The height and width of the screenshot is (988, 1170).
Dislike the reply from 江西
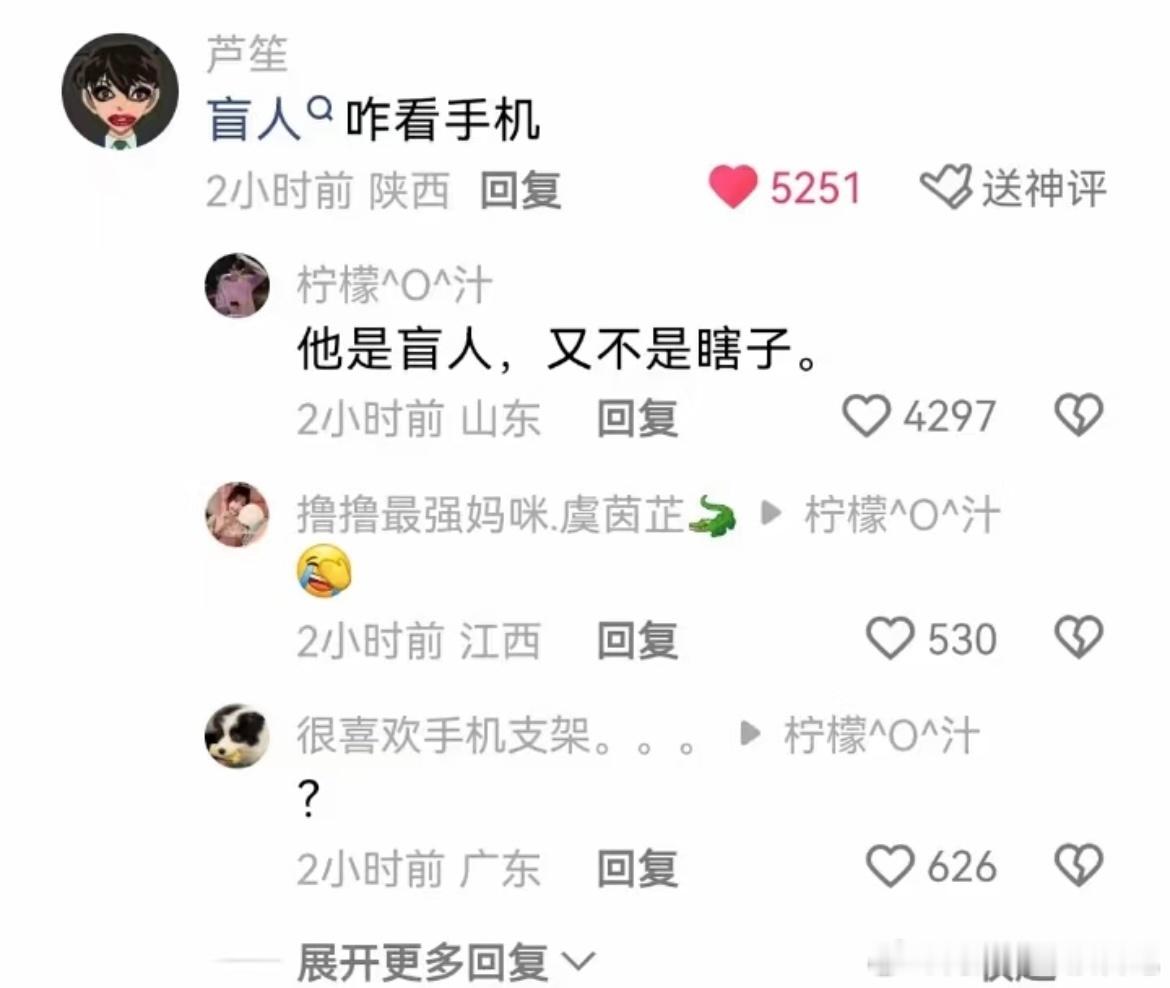click(x=1078, y=637)
